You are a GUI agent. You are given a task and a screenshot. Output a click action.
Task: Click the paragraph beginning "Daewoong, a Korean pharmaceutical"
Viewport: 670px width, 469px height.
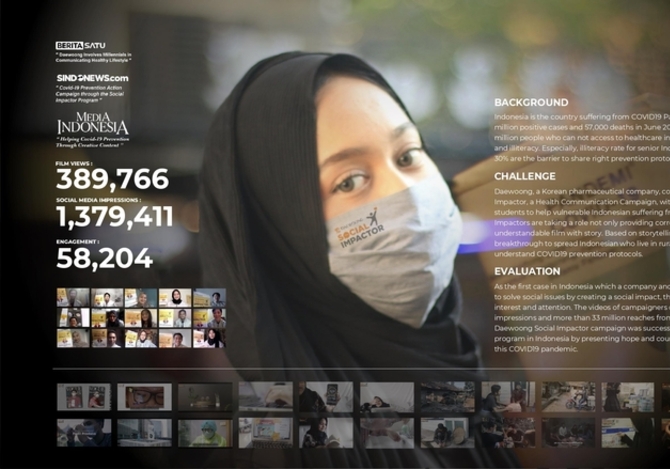coord(582,223)
